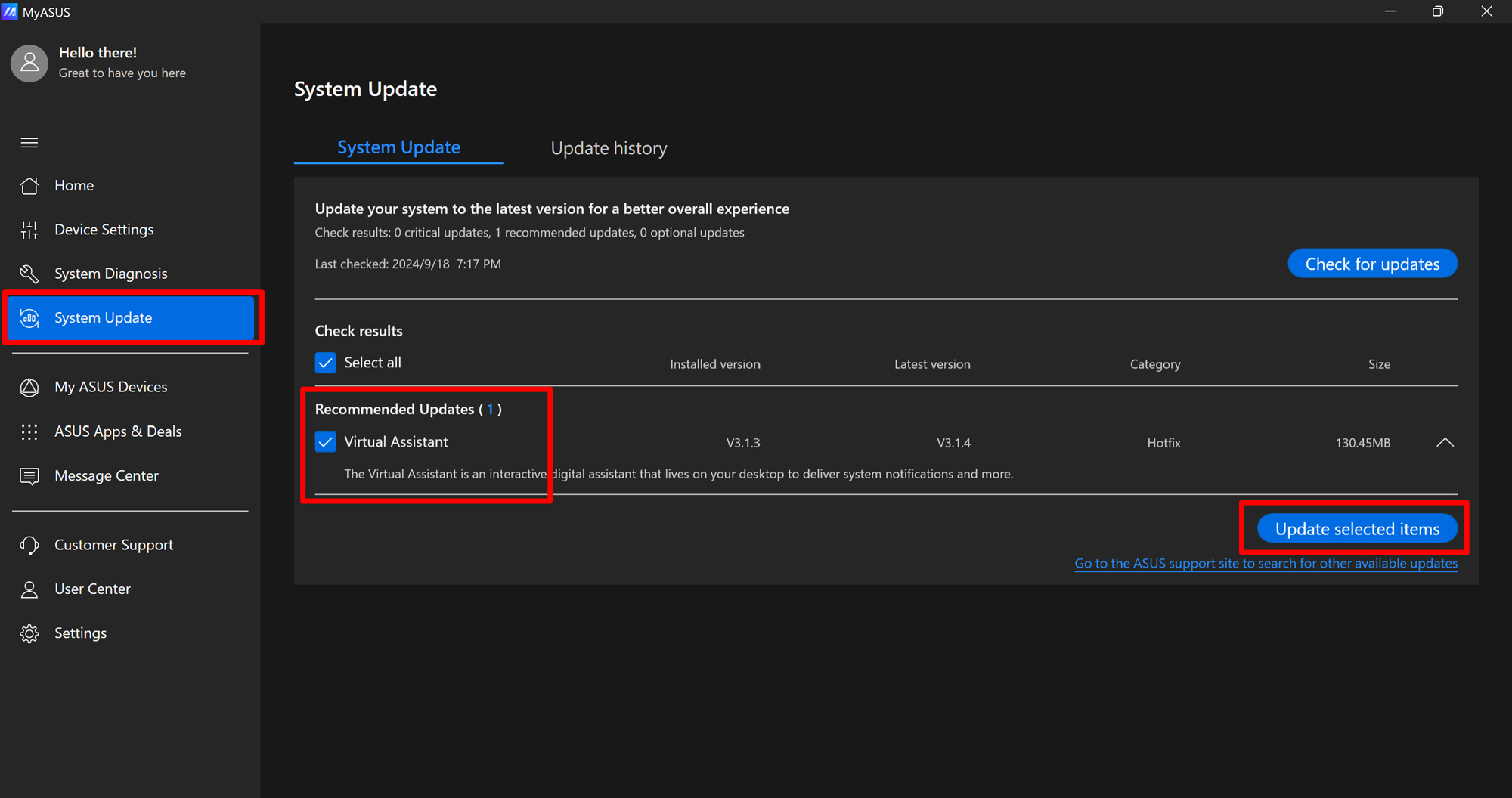Click the ASUS Apps & Deals grid icon
1512x798 pixels.
coord(29,431)
